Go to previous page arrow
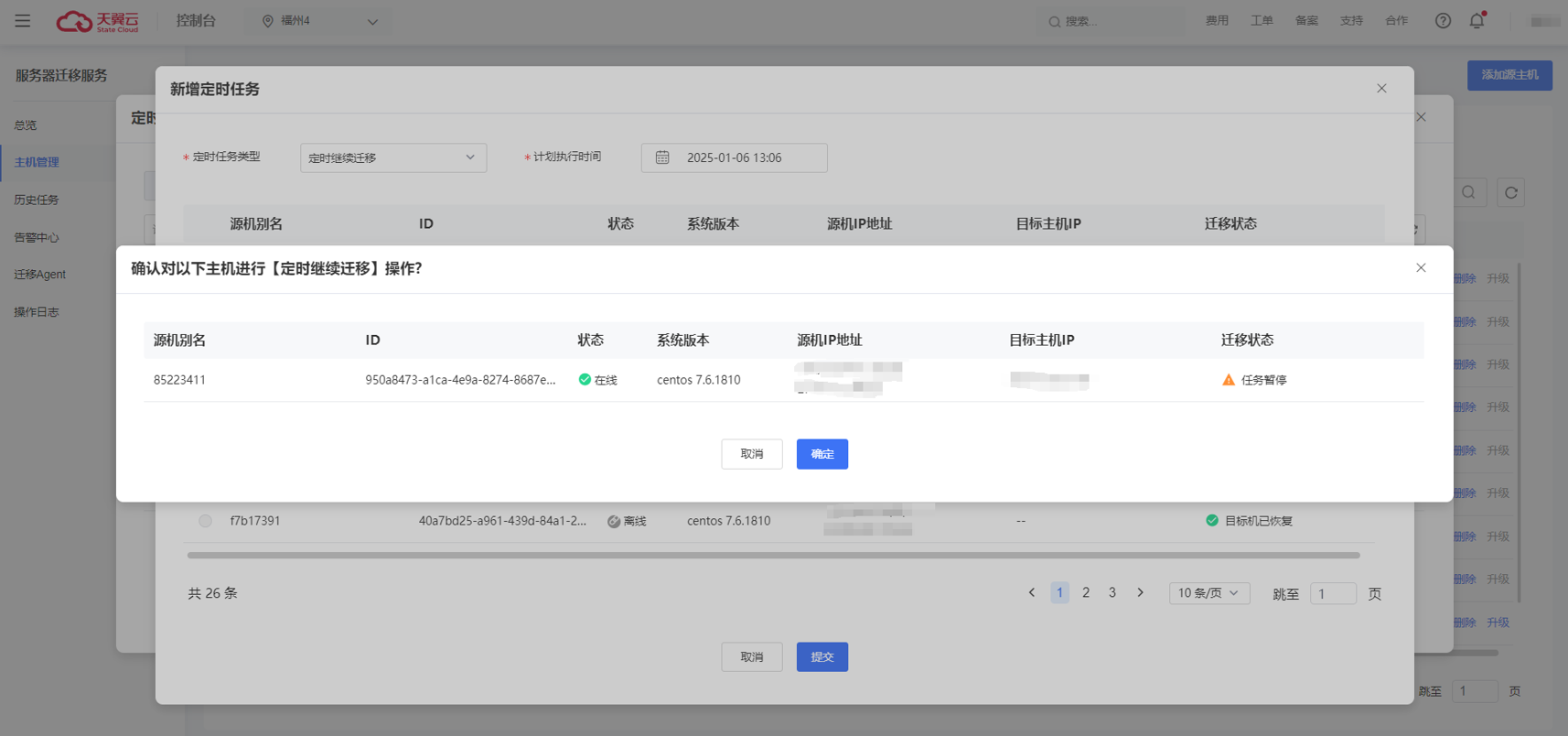Image resolution: width=1568 pixels, height=736 pixels. tap(1032, 593)
